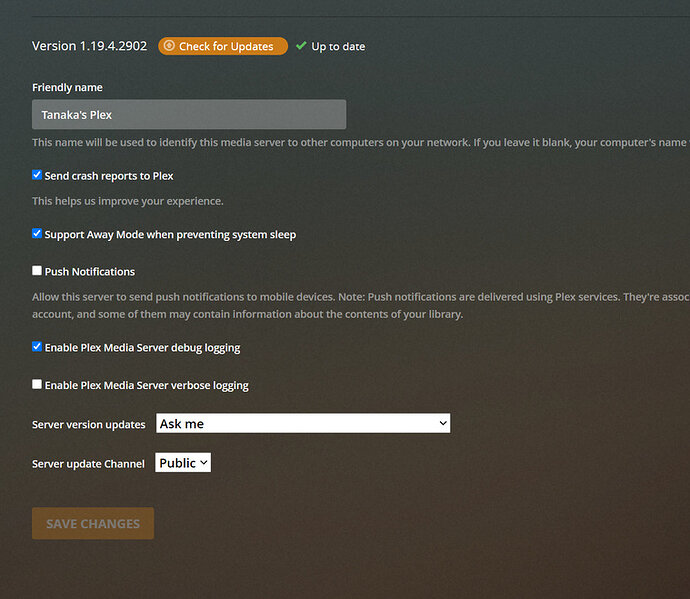
Task: Disable Plex Media Server debug logging checkbox
Action: [37, 347]
